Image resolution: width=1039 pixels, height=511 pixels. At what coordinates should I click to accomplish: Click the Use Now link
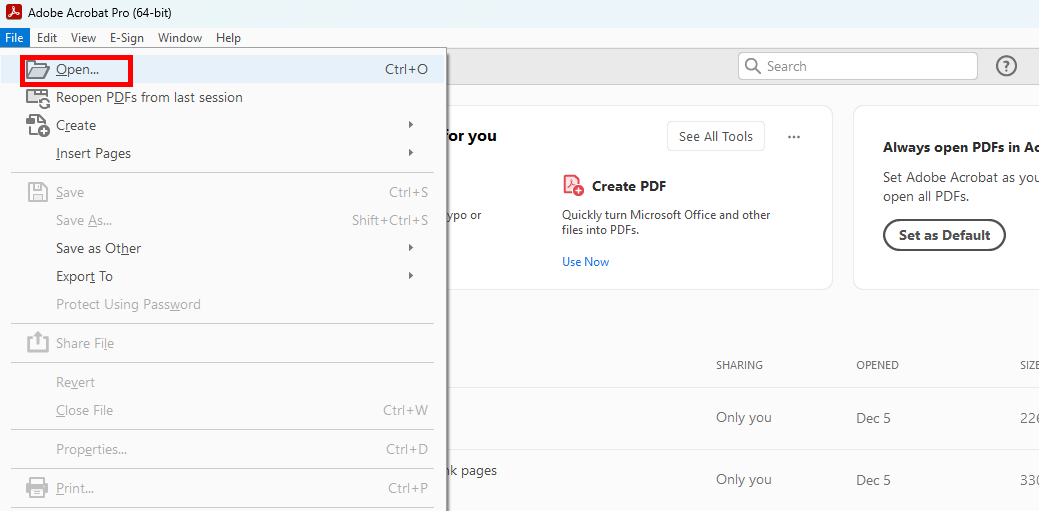pyautogui.click(x=585, y=262)
